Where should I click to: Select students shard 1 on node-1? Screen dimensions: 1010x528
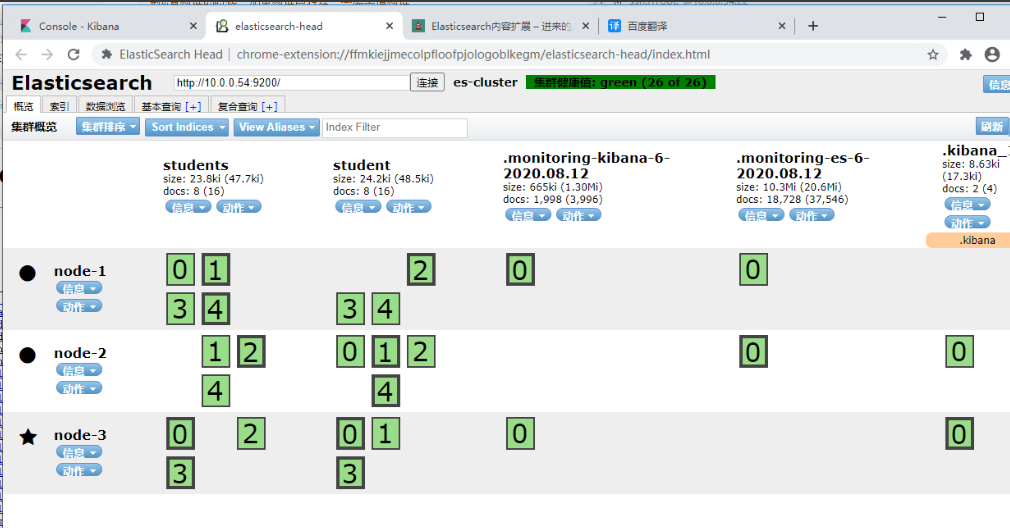216,270
